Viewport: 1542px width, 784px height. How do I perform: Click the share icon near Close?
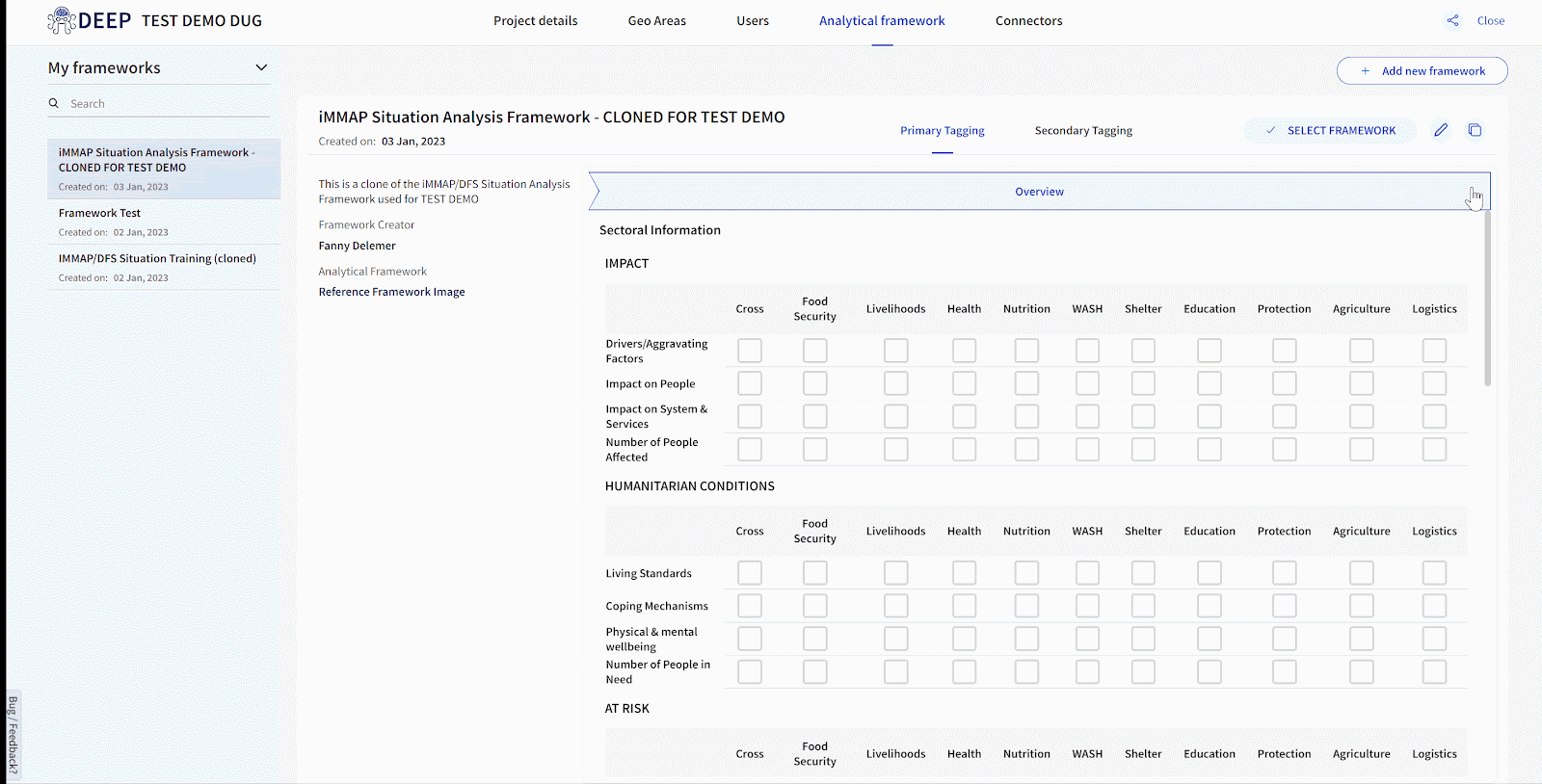point(1452,20)
